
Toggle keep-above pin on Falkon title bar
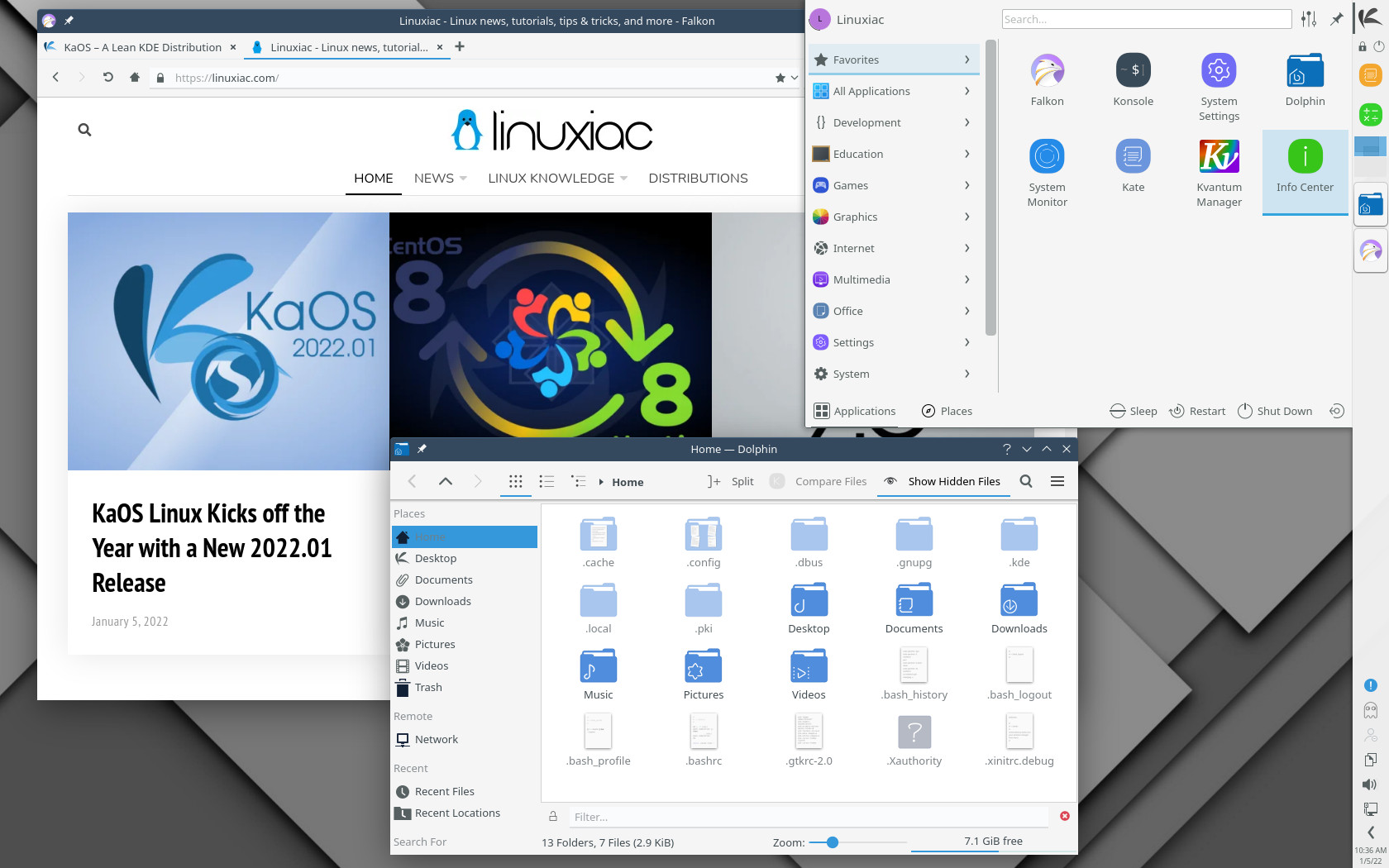pyautogui.click(x=69, y=21)
